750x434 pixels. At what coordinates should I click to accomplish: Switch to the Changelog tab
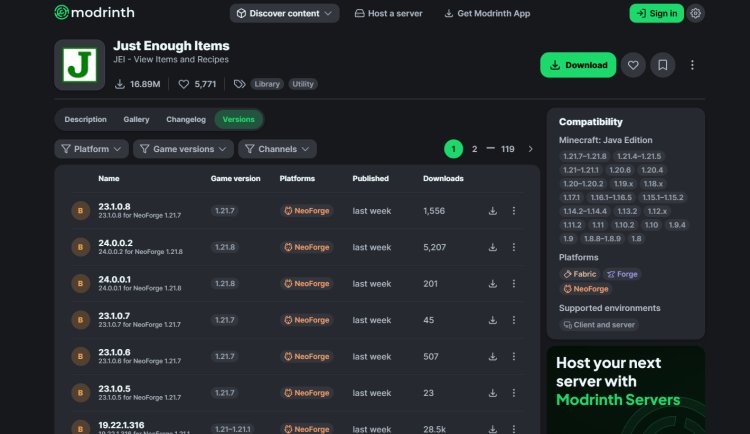[186, 119]
